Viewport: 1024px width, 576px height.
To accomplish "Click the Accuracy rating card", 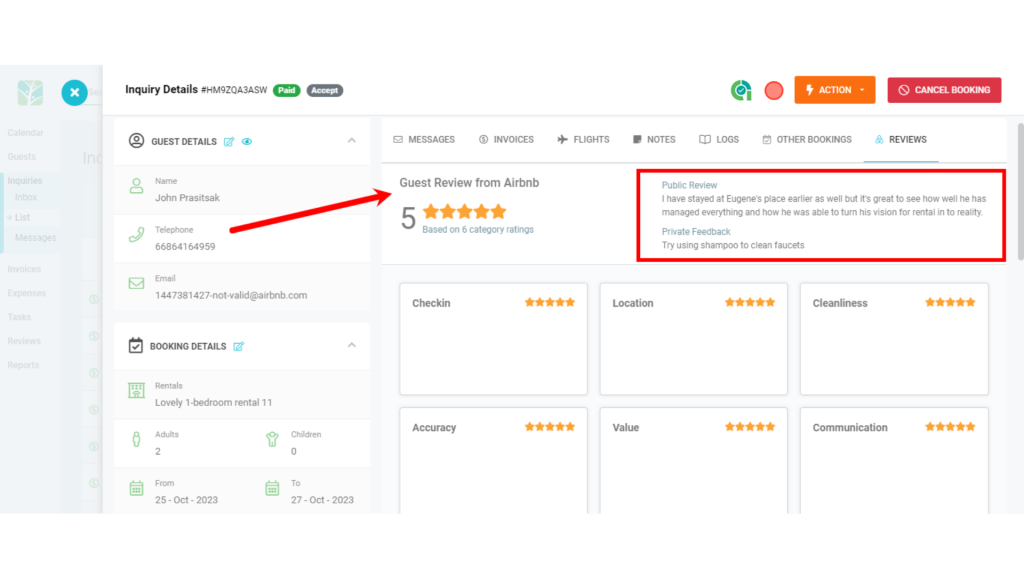I will 493,460.
